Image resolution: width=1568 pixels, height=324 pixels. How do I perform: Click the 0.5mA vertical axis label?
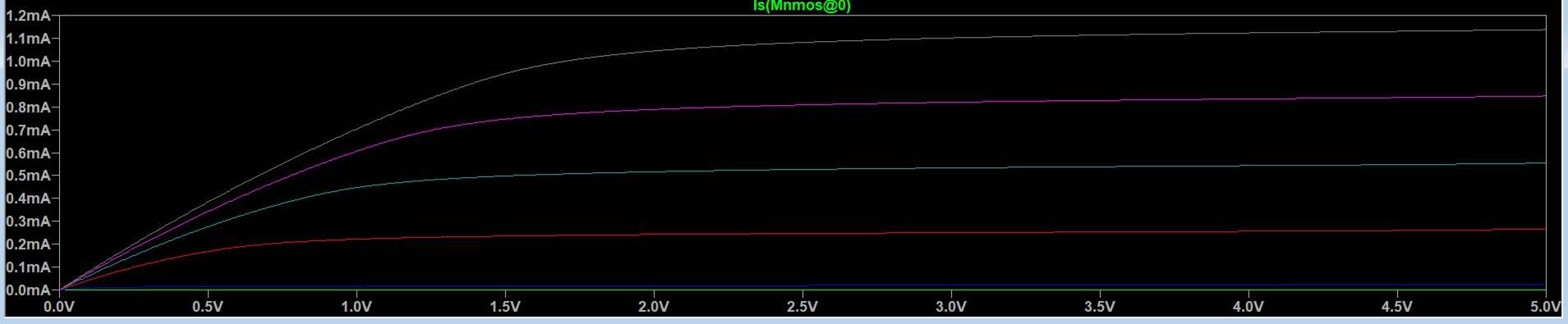27,176
